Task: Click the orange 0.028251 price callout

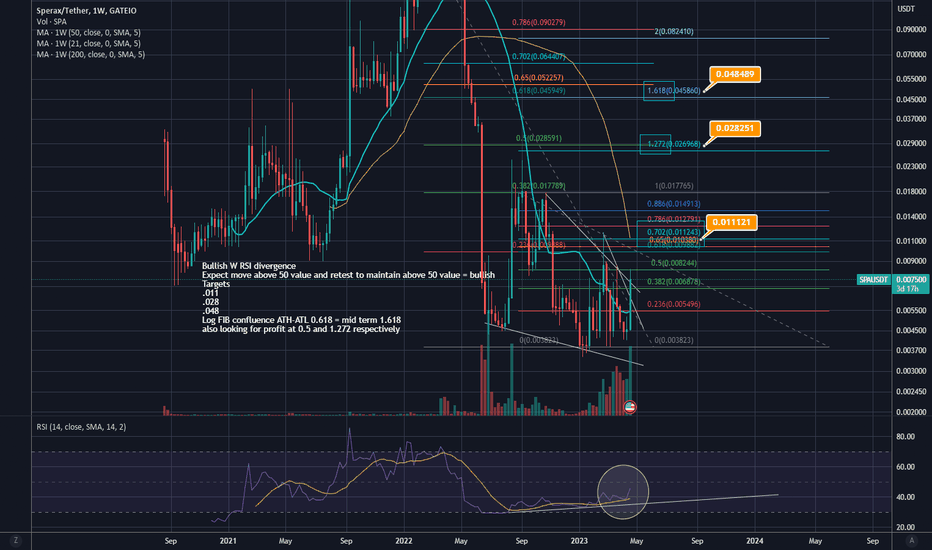Action: coord(735,128)
